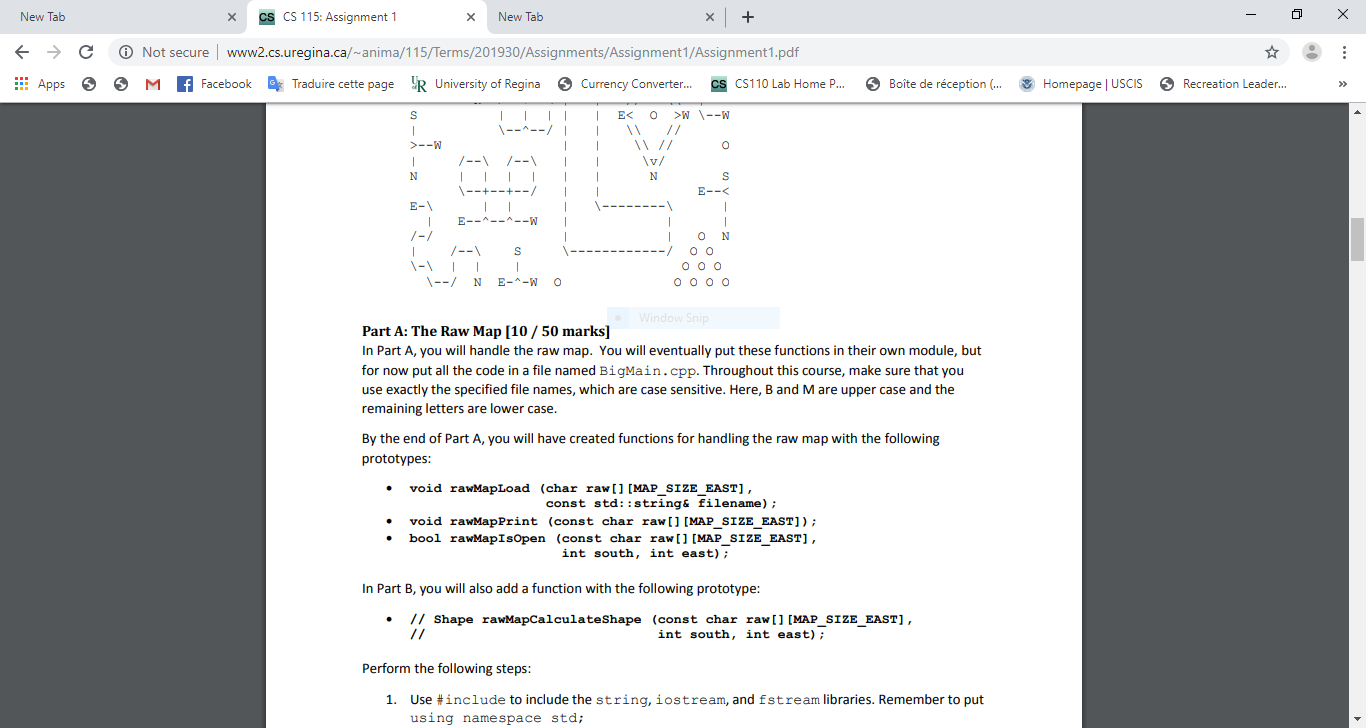Open the CS110 Lab Home bookmark
This screenshot has width=1366, height=728.
click(779, 84)
